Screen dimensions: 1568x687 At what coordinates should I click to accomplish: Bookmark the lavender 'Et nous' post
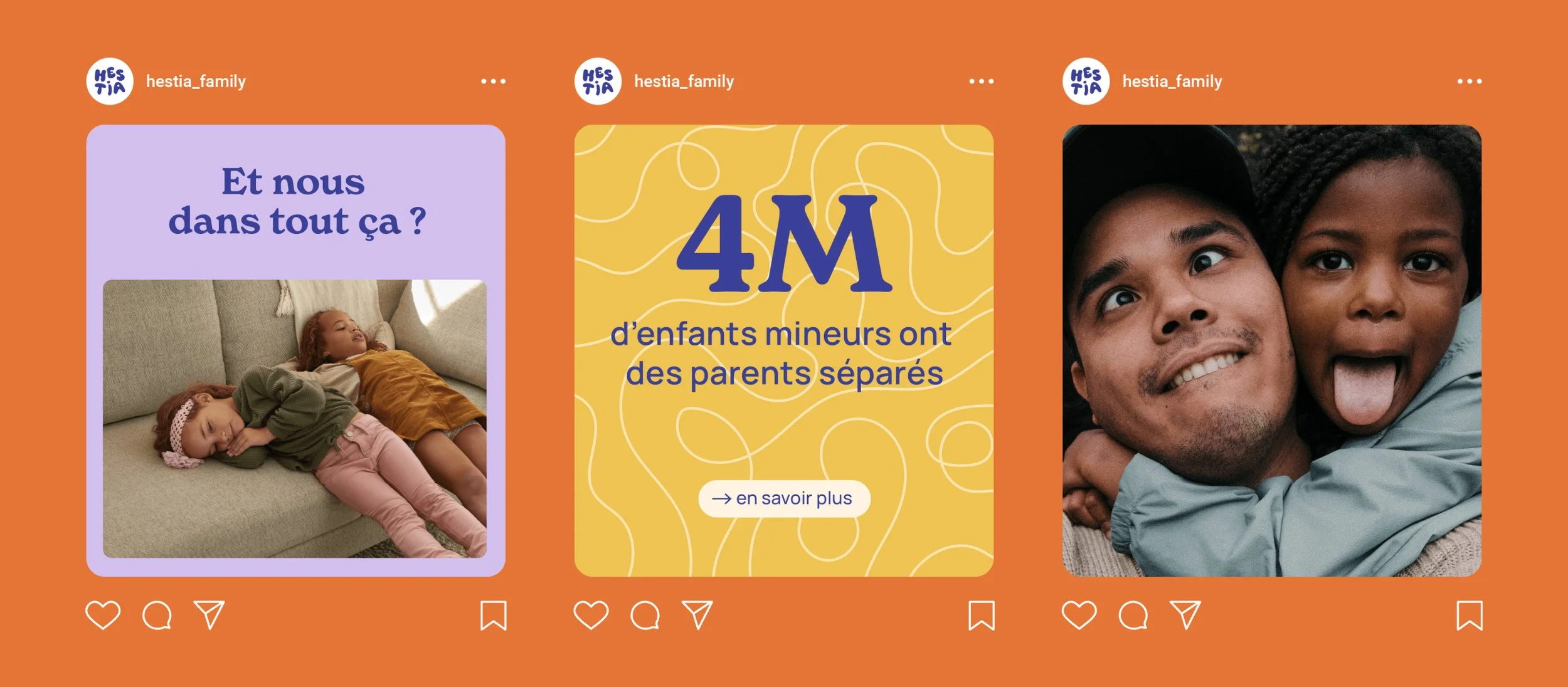(494, 616)
